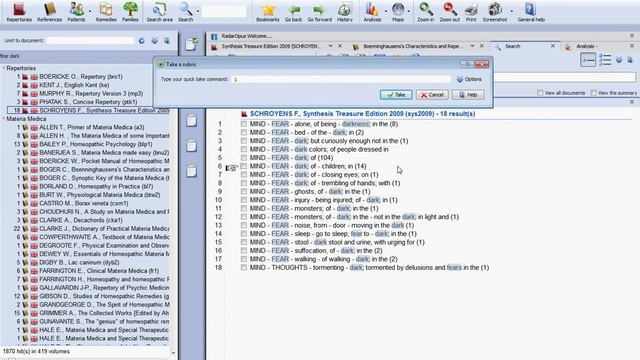This screenshot has height=360, width=640.
Task: Check result 18 THOUGHTS tormenting dark
Action: [x=244, y=268]
